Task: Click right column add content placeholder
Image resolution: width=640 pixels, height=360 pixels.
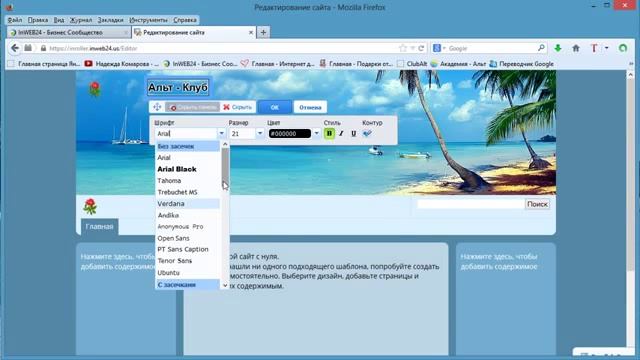Action: (x=499, y=262)
